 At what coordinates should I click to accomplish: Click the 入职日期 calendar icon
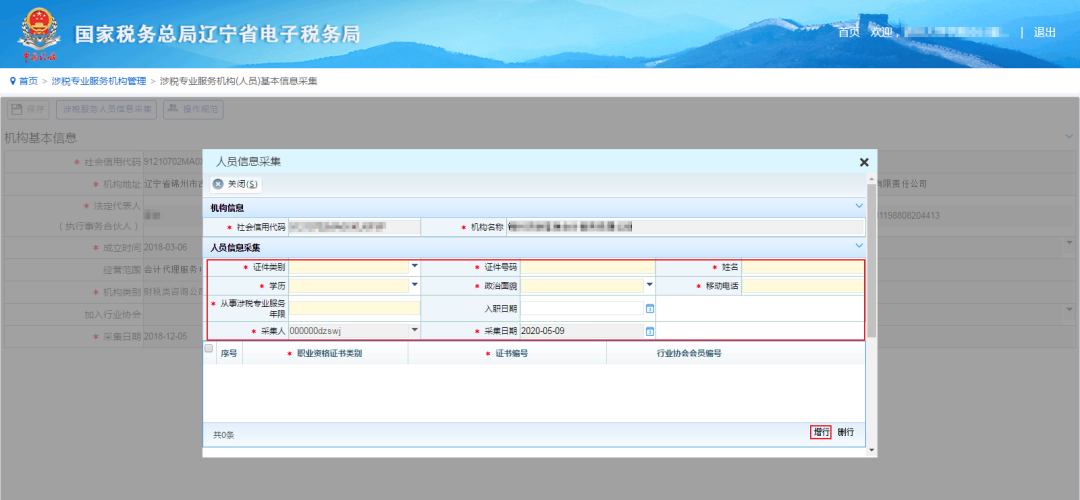pyautogui.click(x=650, y=309)
